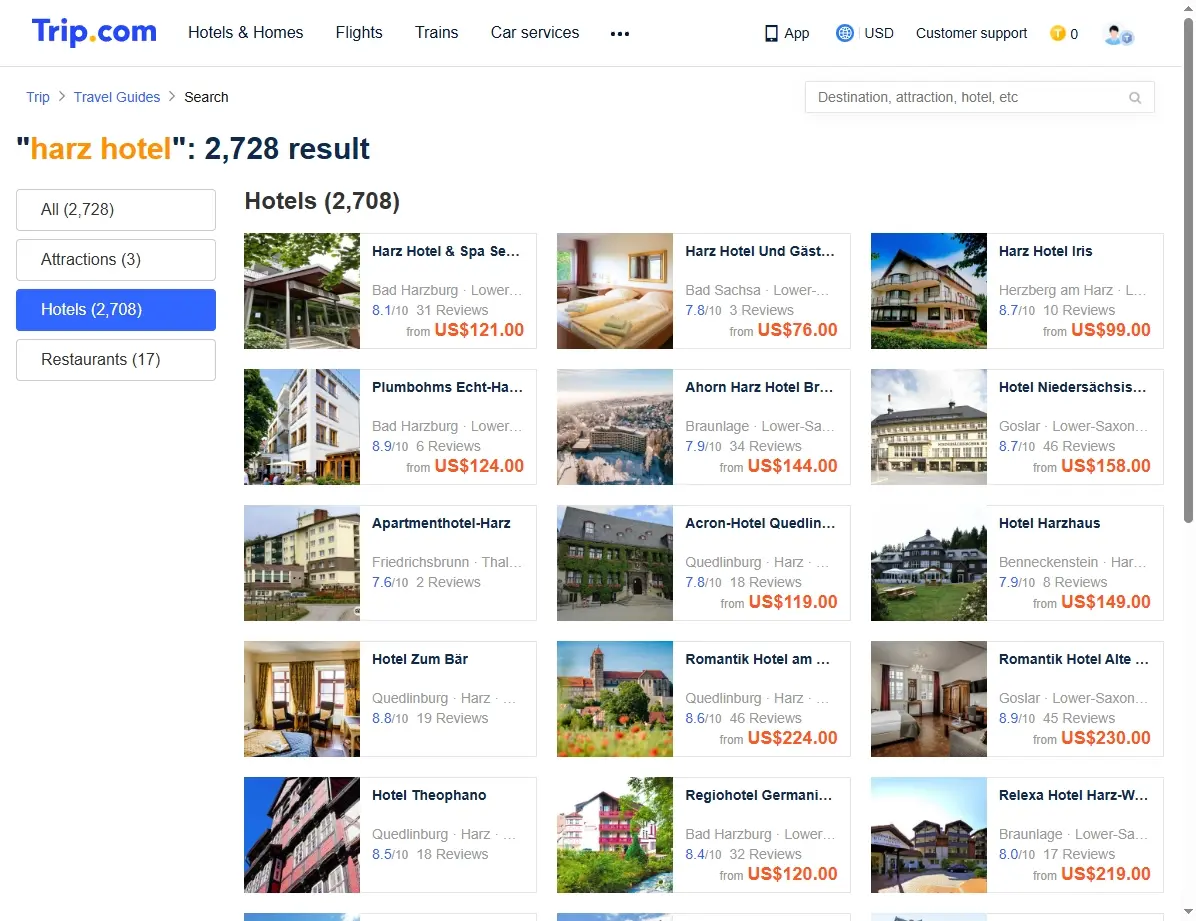Open Regiohotel Germani... photo

(x=615, y=835)
